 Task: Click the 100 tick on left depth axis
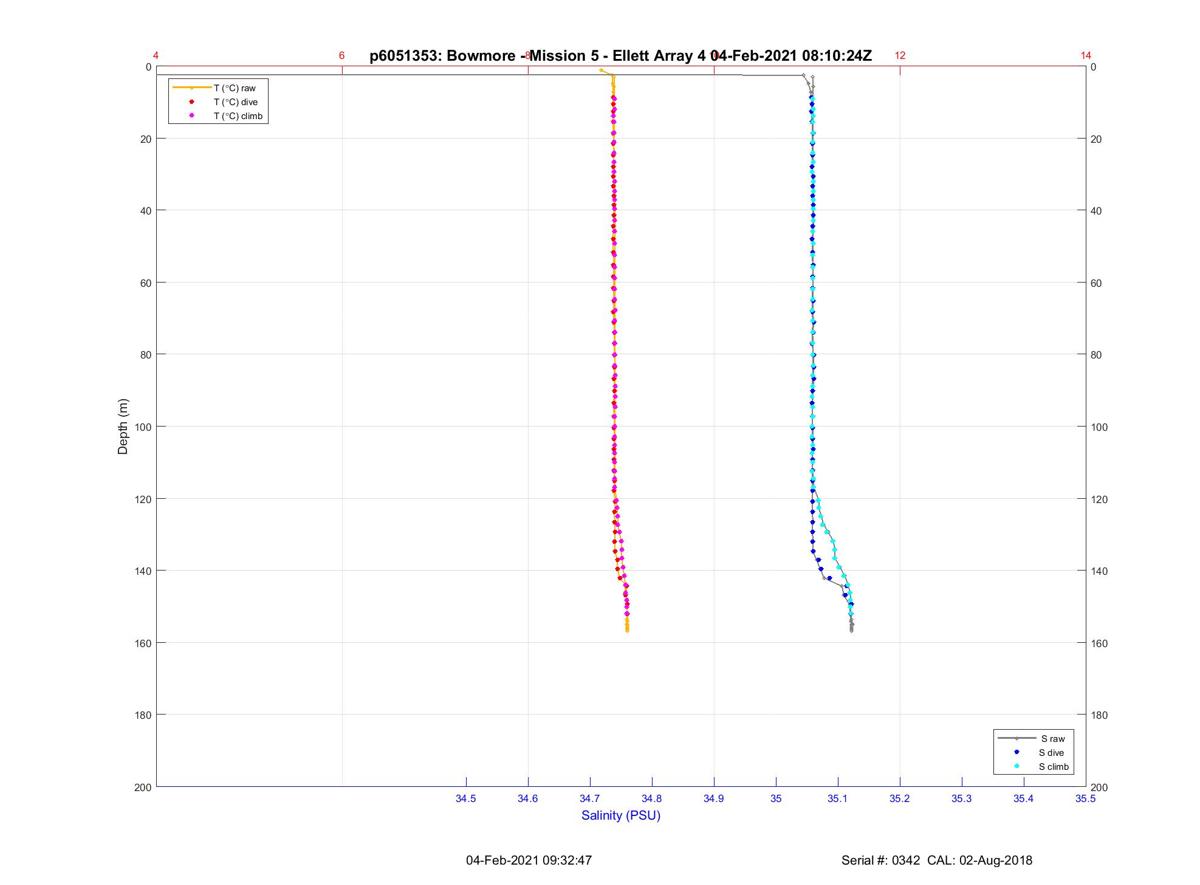coord(142,427)
